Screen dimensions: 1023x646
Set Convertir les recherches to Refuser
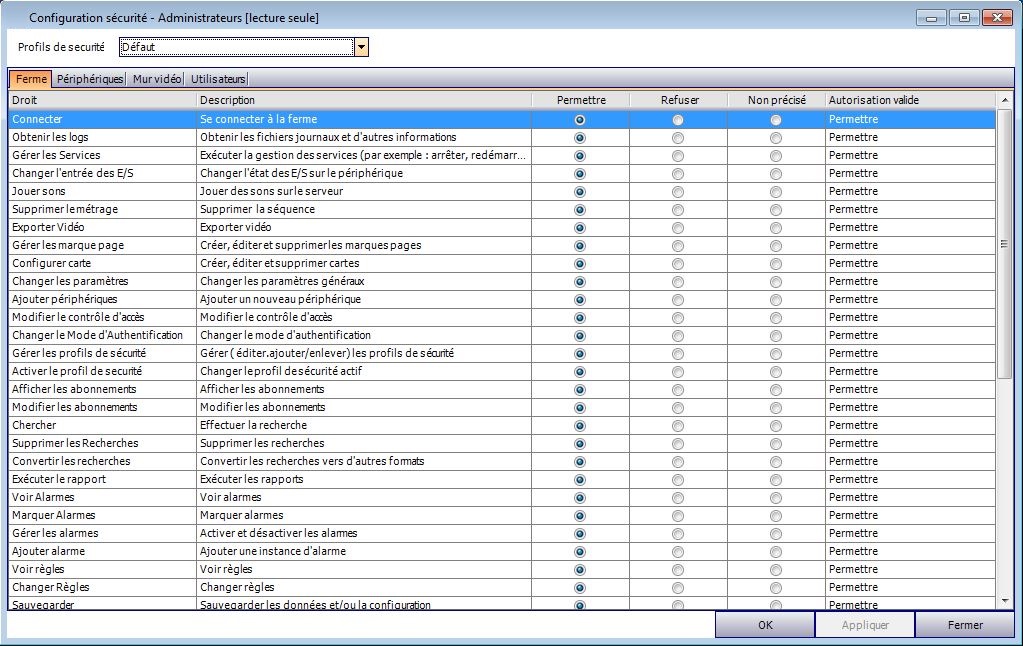pos(678,462)
